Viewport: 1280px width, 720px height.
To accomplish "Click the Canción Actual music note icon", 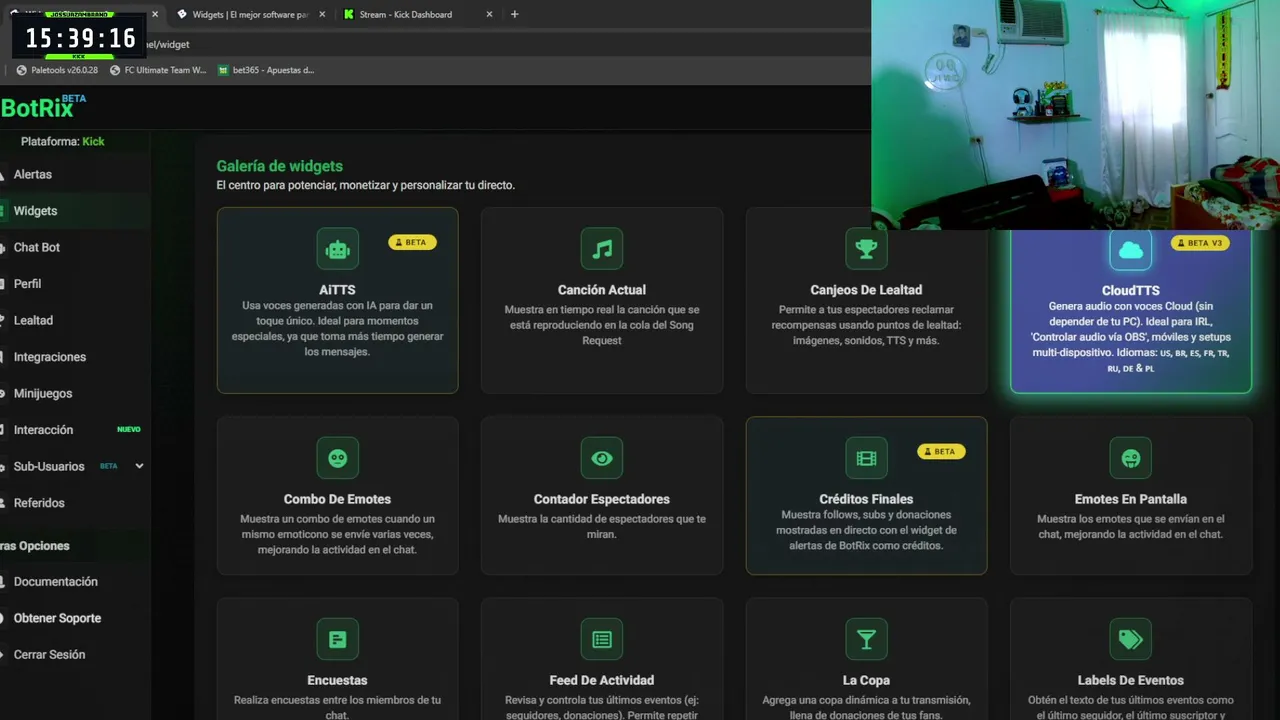I will [602, 249].
